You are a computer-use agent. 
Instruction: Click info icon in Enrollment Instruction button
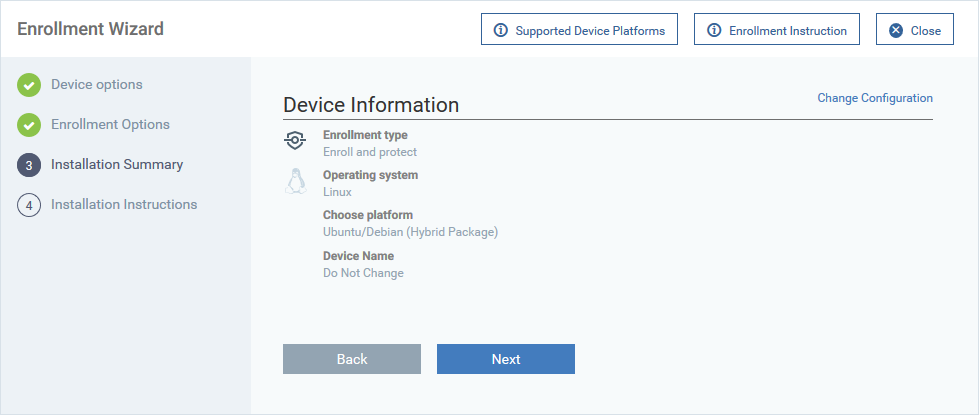(x=714, y=31)
